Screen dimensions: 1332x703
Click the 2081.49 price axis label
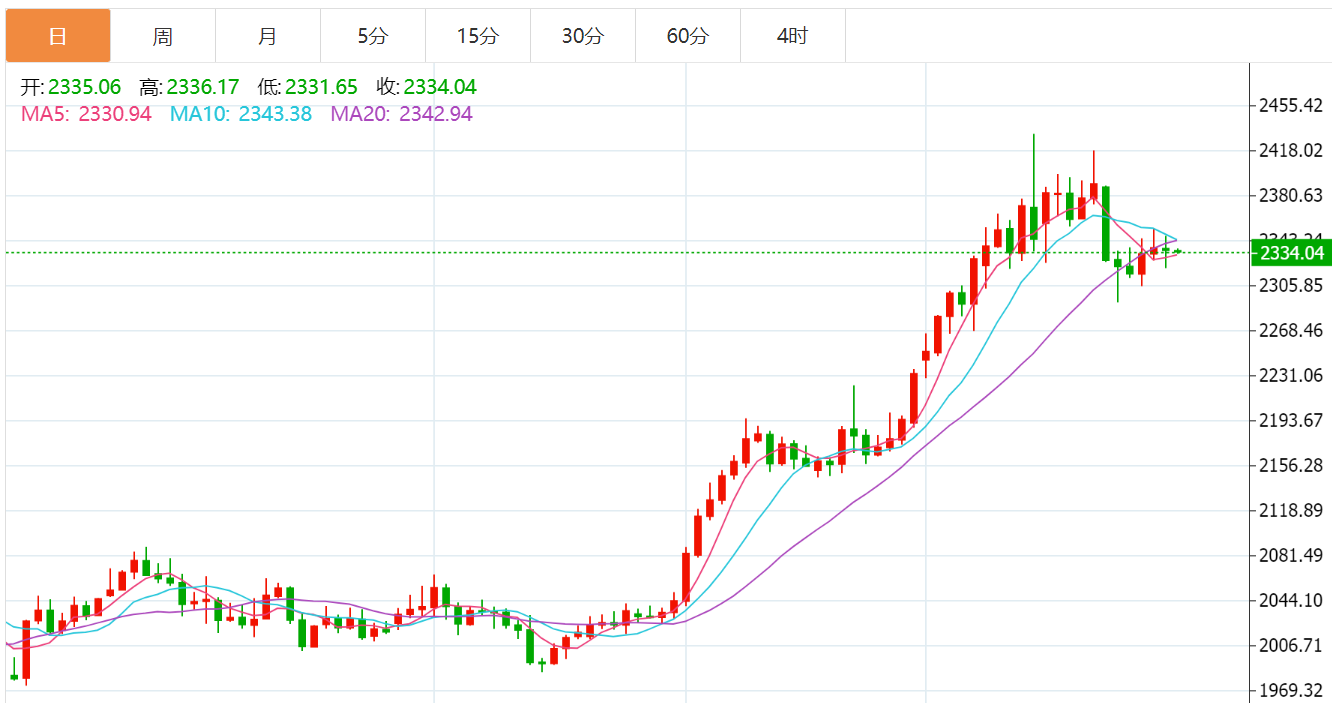1292,555
